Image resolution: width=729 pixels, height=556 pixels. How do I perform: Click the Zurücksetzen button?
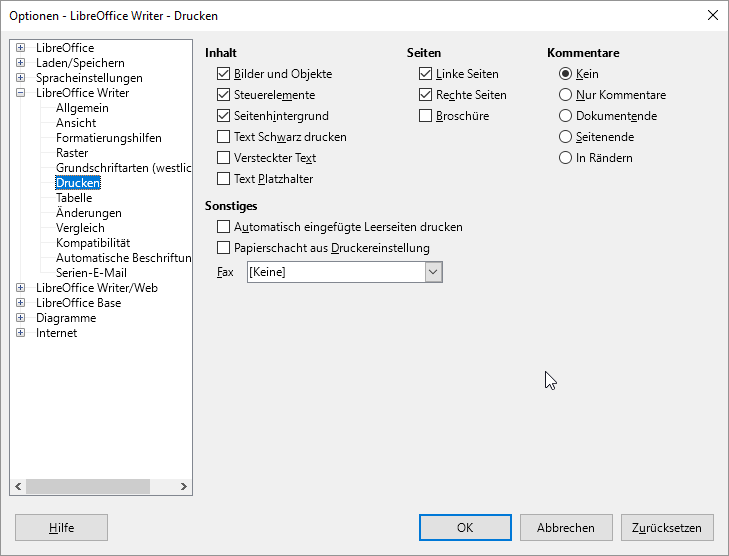click(667, 528)
